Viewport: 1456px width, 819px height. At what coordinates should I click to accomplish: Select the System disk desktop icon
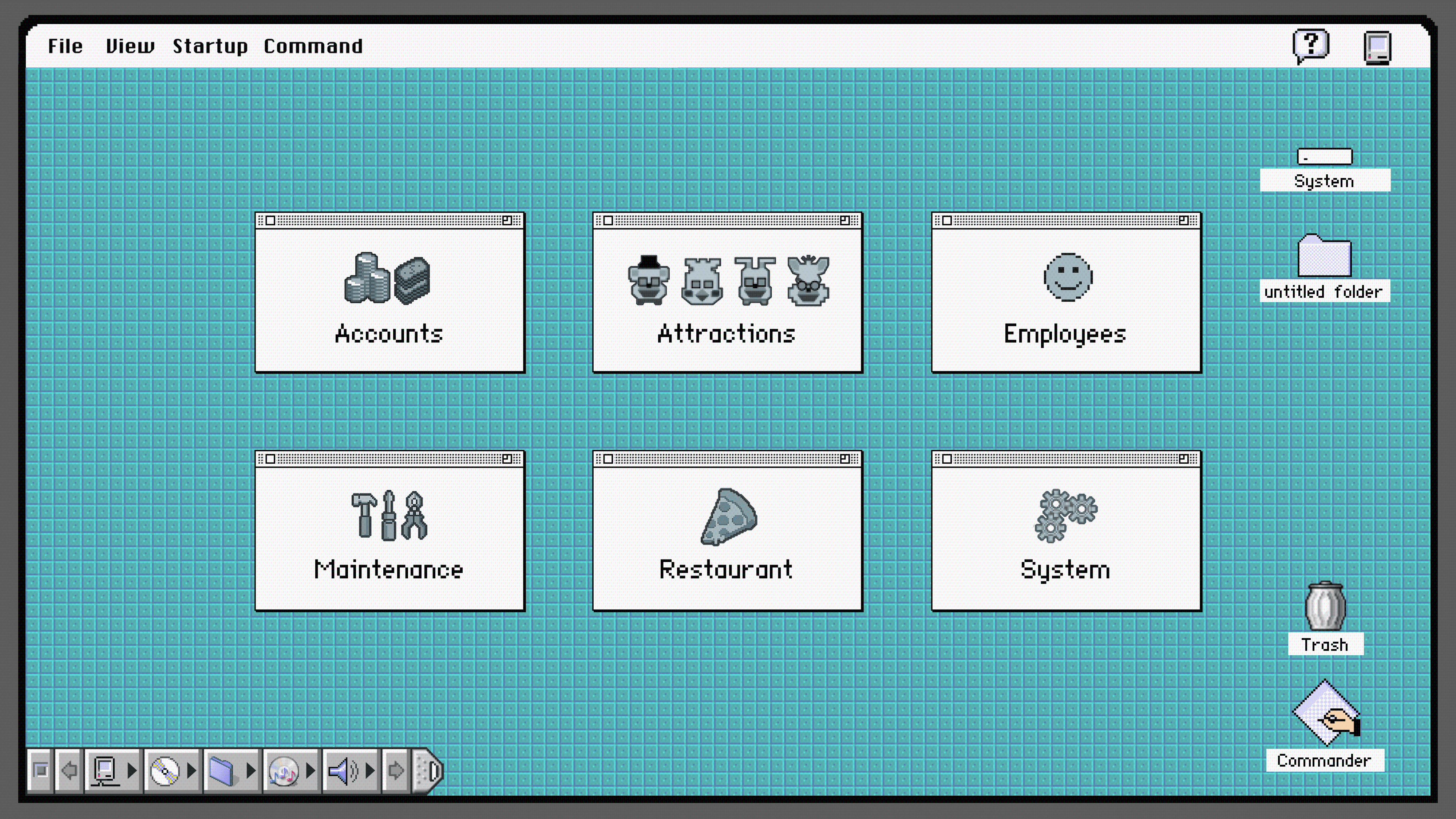(x=1324, y=157)
